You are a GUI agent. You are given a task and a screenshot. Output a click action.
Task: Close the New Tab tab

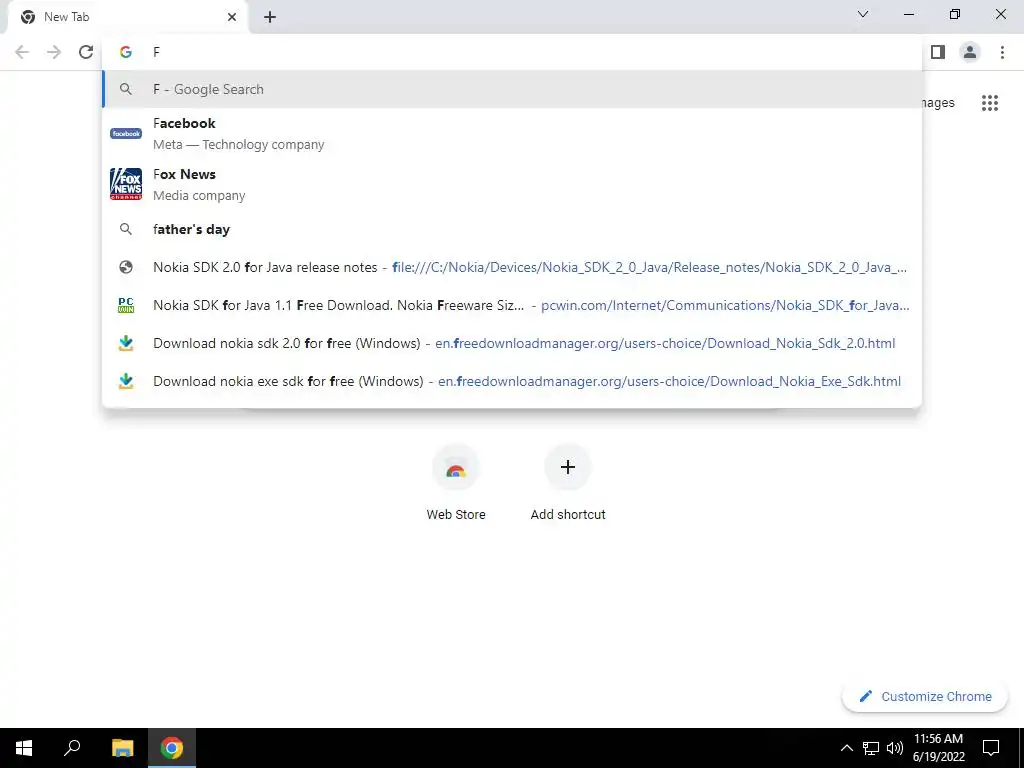pyautogui.click(x=232, y=17)
